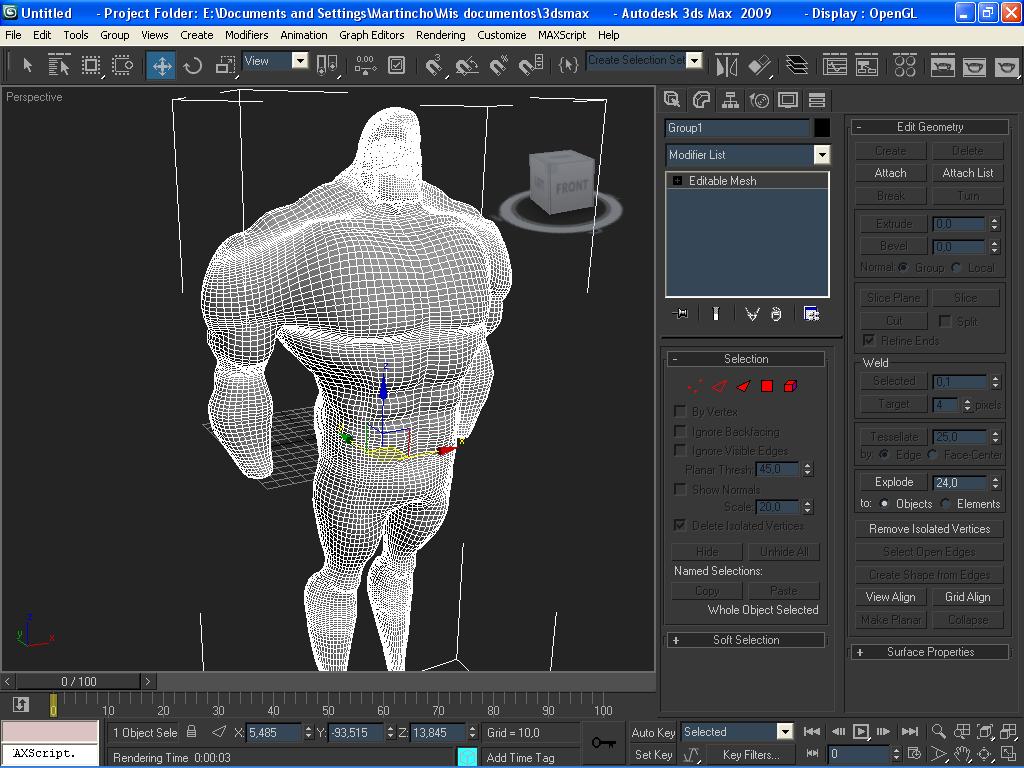Screen dimensions: 1024x768
Task: Toggle Angle Snap icon
Action: (x=466, y=65)
